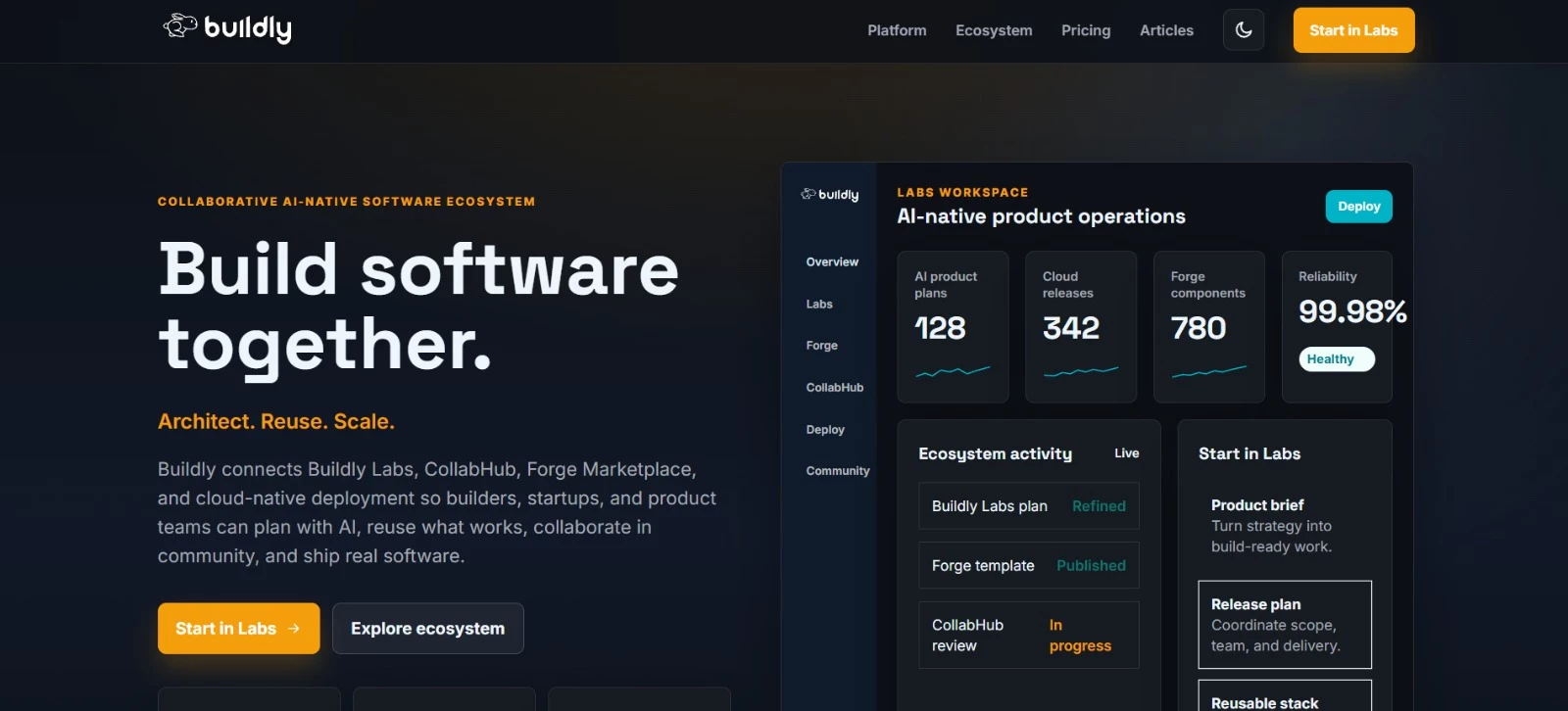Select the Release plan card
This screenshot has width=1568, height=711.
(1285, 625)
